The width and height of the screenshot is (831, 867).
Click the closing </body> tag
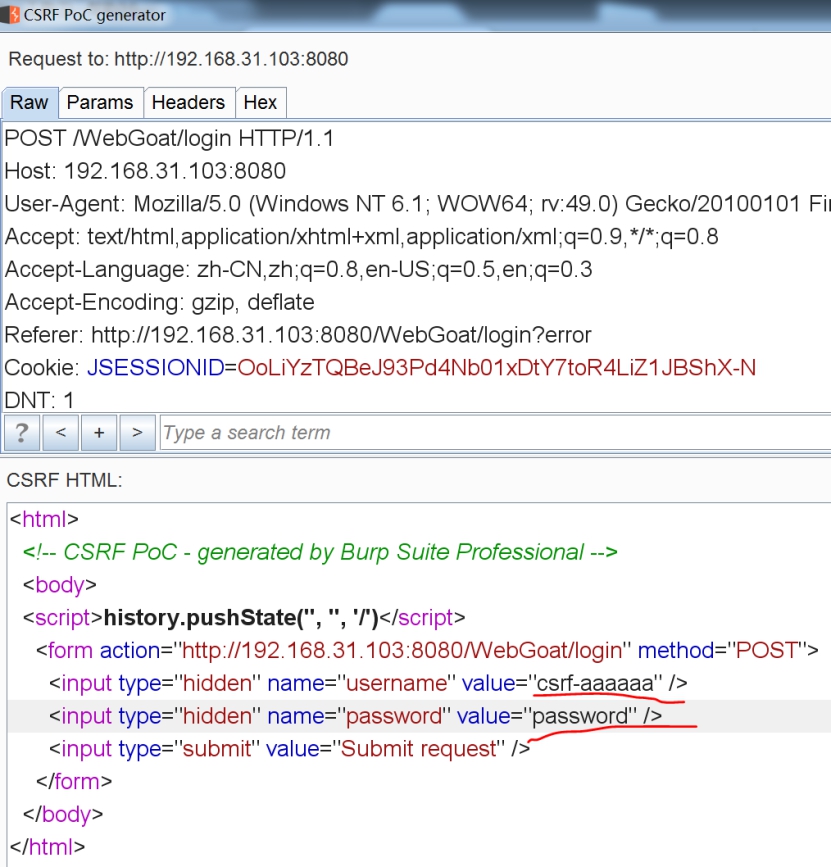63,814
